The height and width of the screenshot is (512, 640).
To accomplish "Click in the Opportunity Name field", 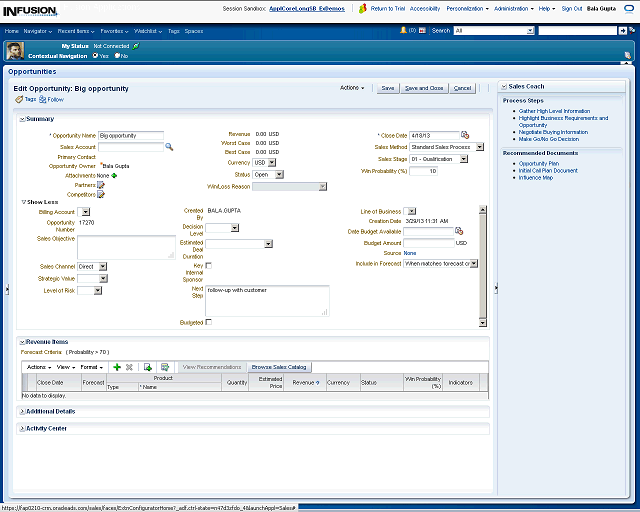I will [130, 135].
